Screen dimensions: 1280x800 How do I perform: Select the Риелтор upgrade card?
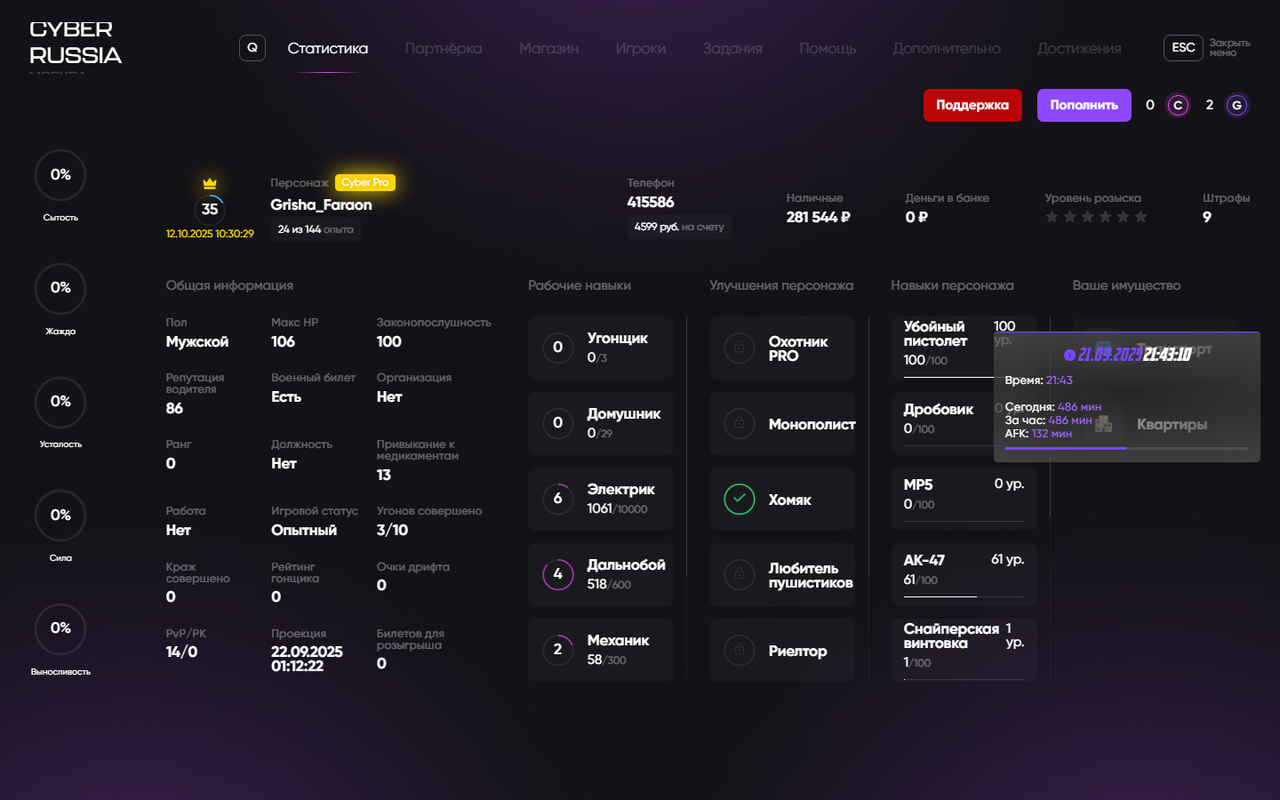(783, 650)
